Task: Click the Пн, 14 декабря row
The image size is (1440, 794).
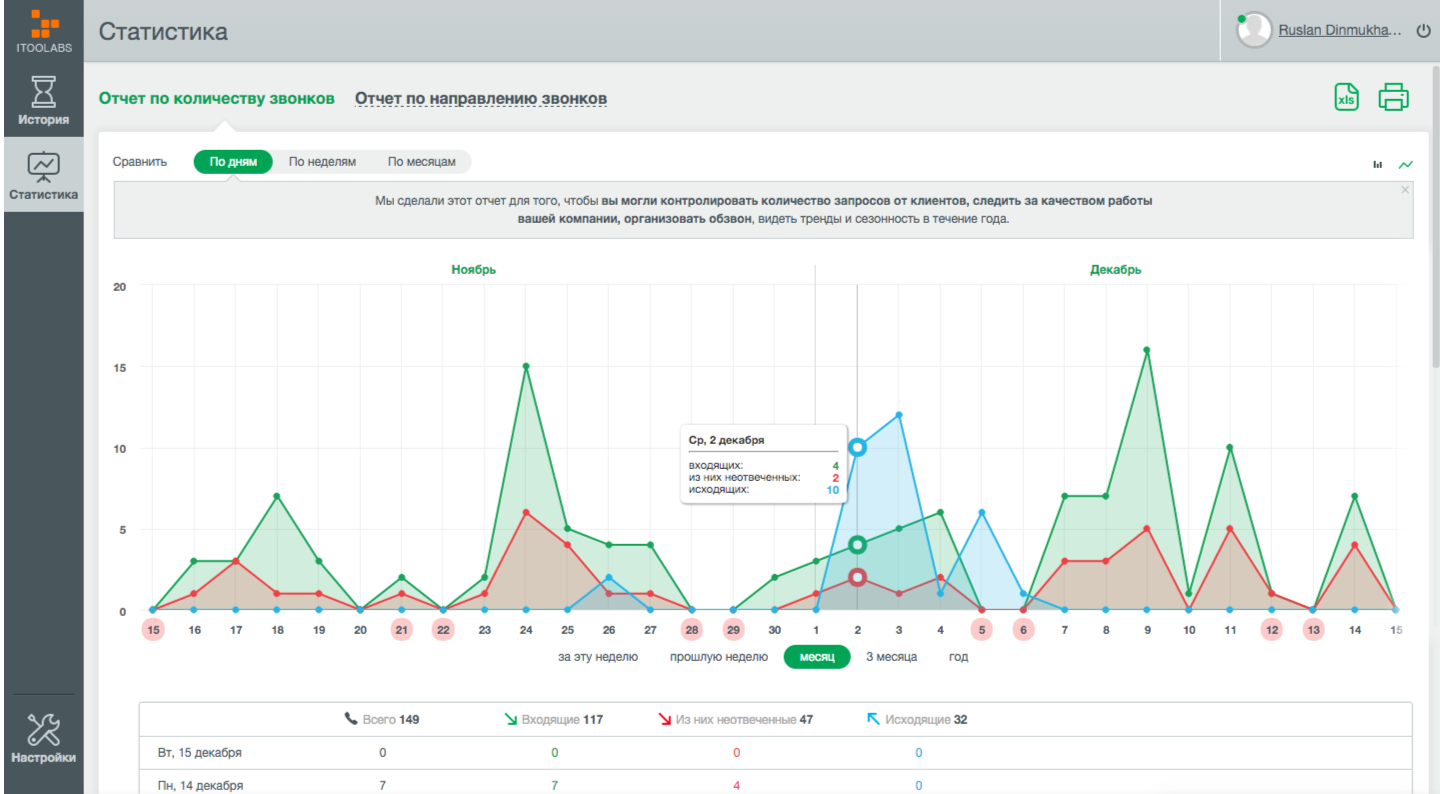Action: 775,782
